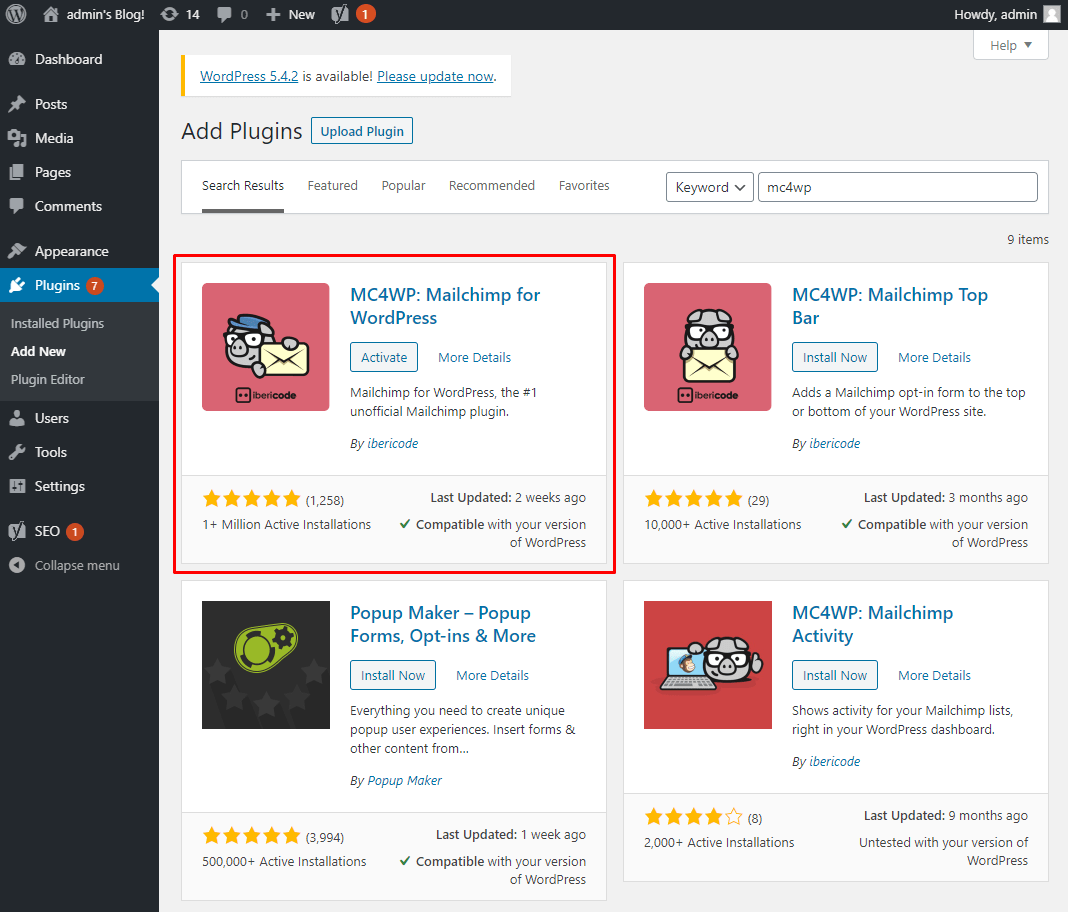This screenshot has width=1068, height=912.
Task: Install MC4WP: Mailchimp Top Bar
Action: tap(834, 358)
